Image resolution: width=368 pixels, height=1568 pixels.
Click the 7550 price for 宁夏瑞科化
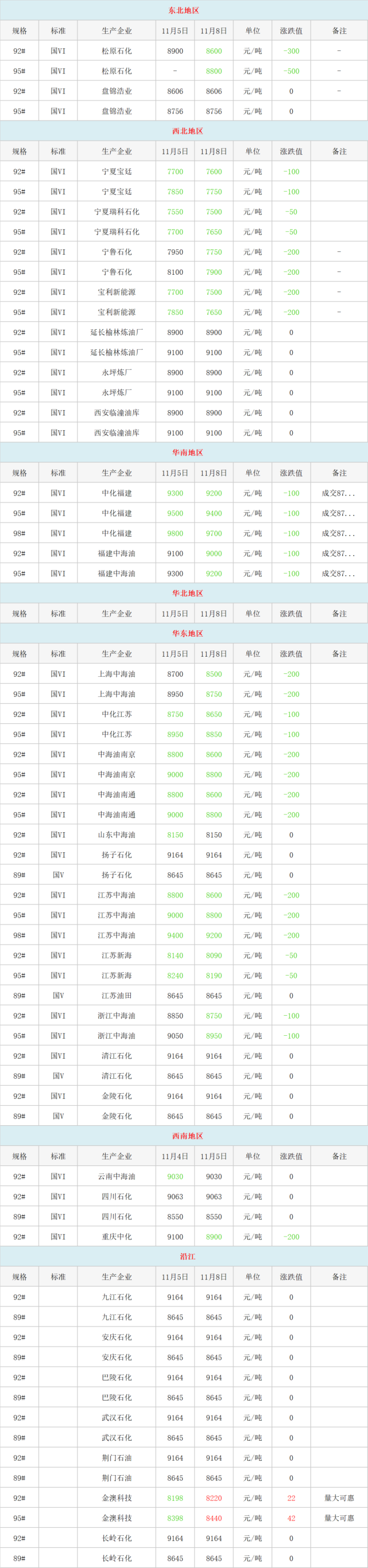175,212
